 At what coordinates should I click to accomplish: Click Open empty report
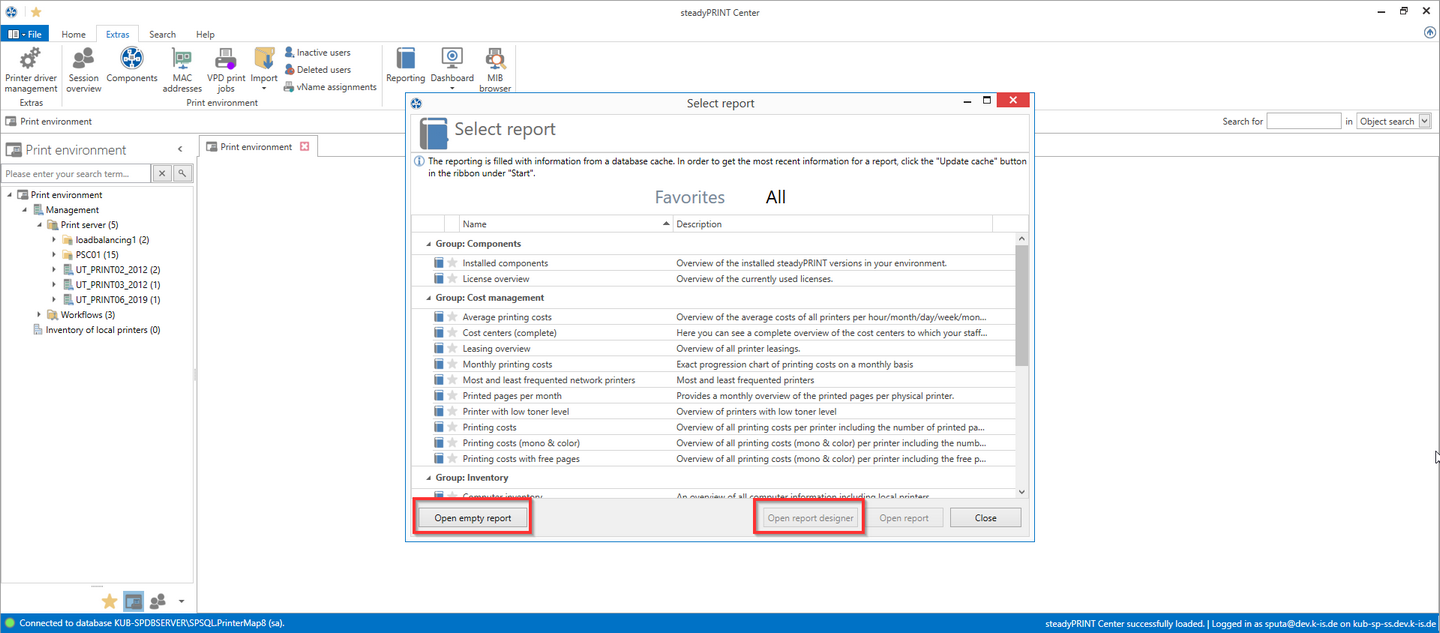click(x=472, y=518)
